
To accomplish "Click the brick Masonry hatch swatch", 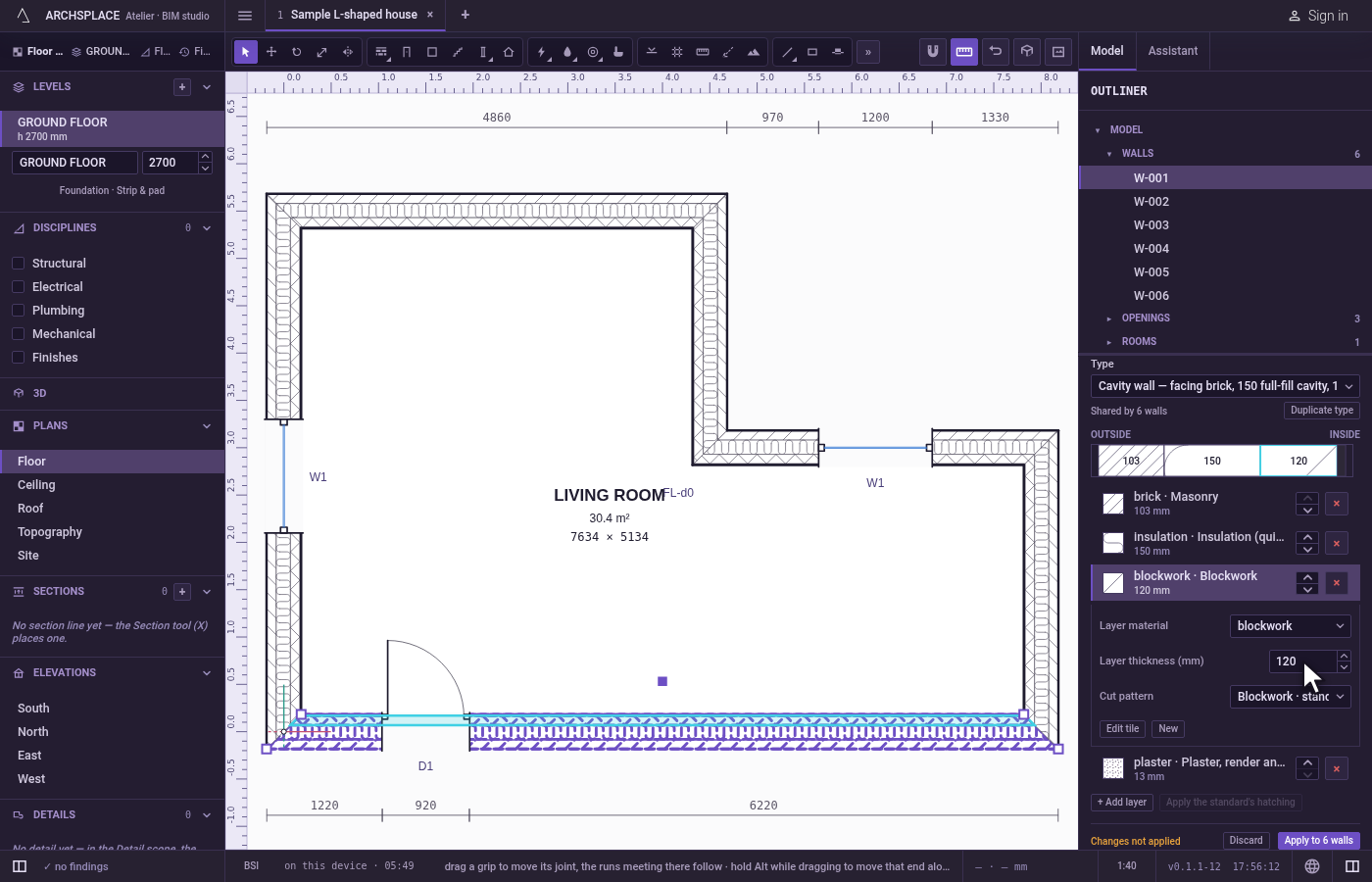I will pyautogui.click(x=1113, y=504).
